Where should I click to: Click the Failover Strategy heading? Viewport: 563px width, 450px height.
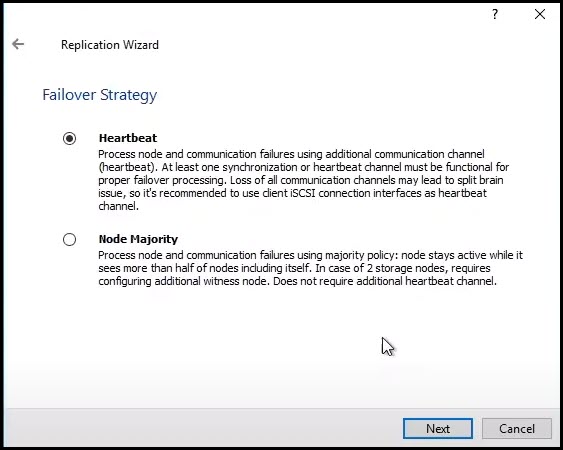[99, 95]
